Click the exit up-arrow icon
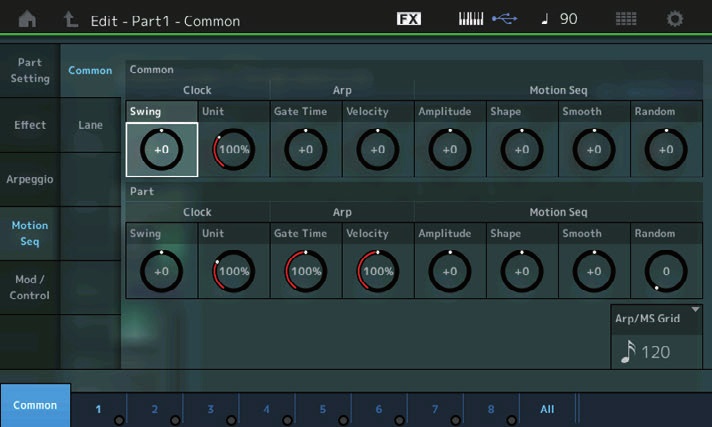 pos(70,19)
